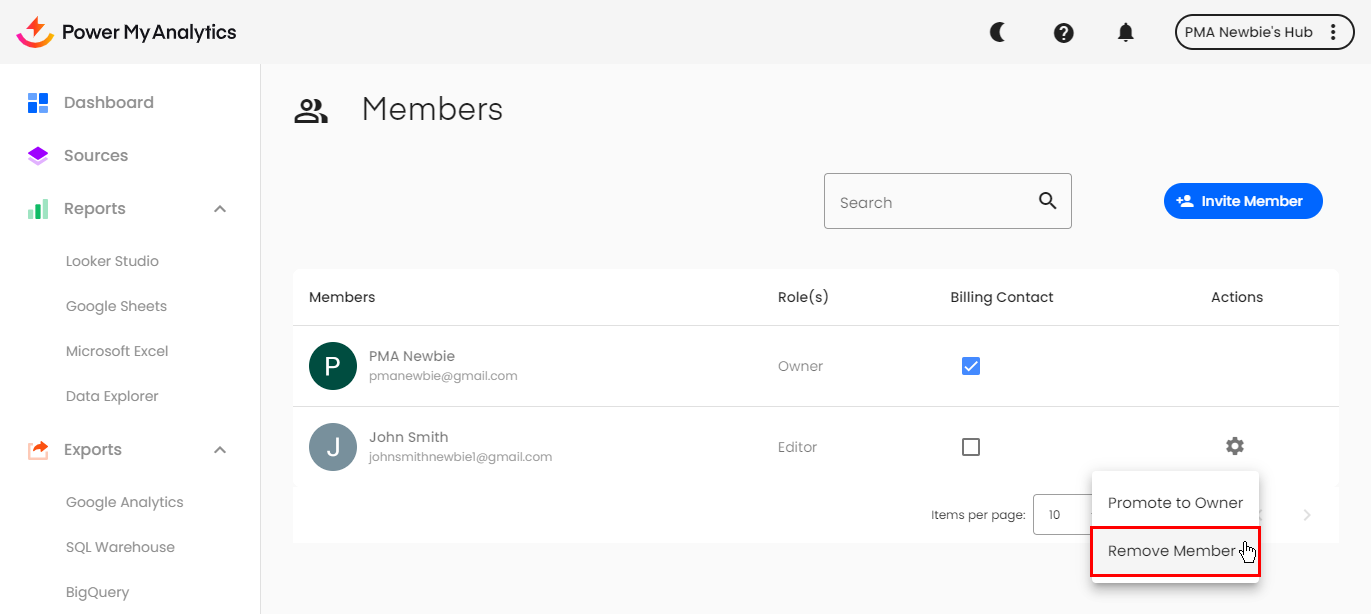This screenshot has height=614, width=1371.
Task: Choose Remove Member from menu
Action: point(1172,551)
